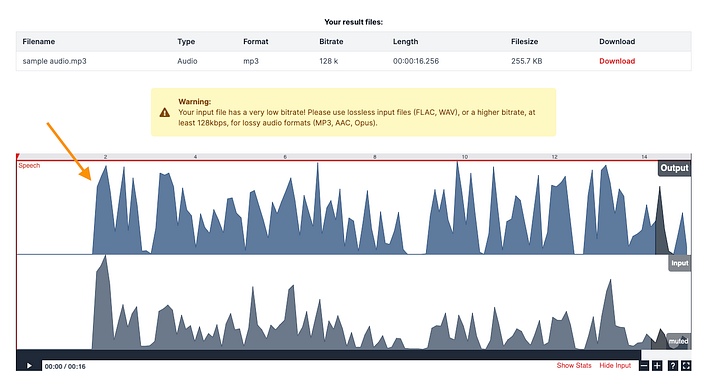This screenshot has height=386, width=720.
Task: Click the filesize value 255.7 KB
Action: (x=526, y=61)
